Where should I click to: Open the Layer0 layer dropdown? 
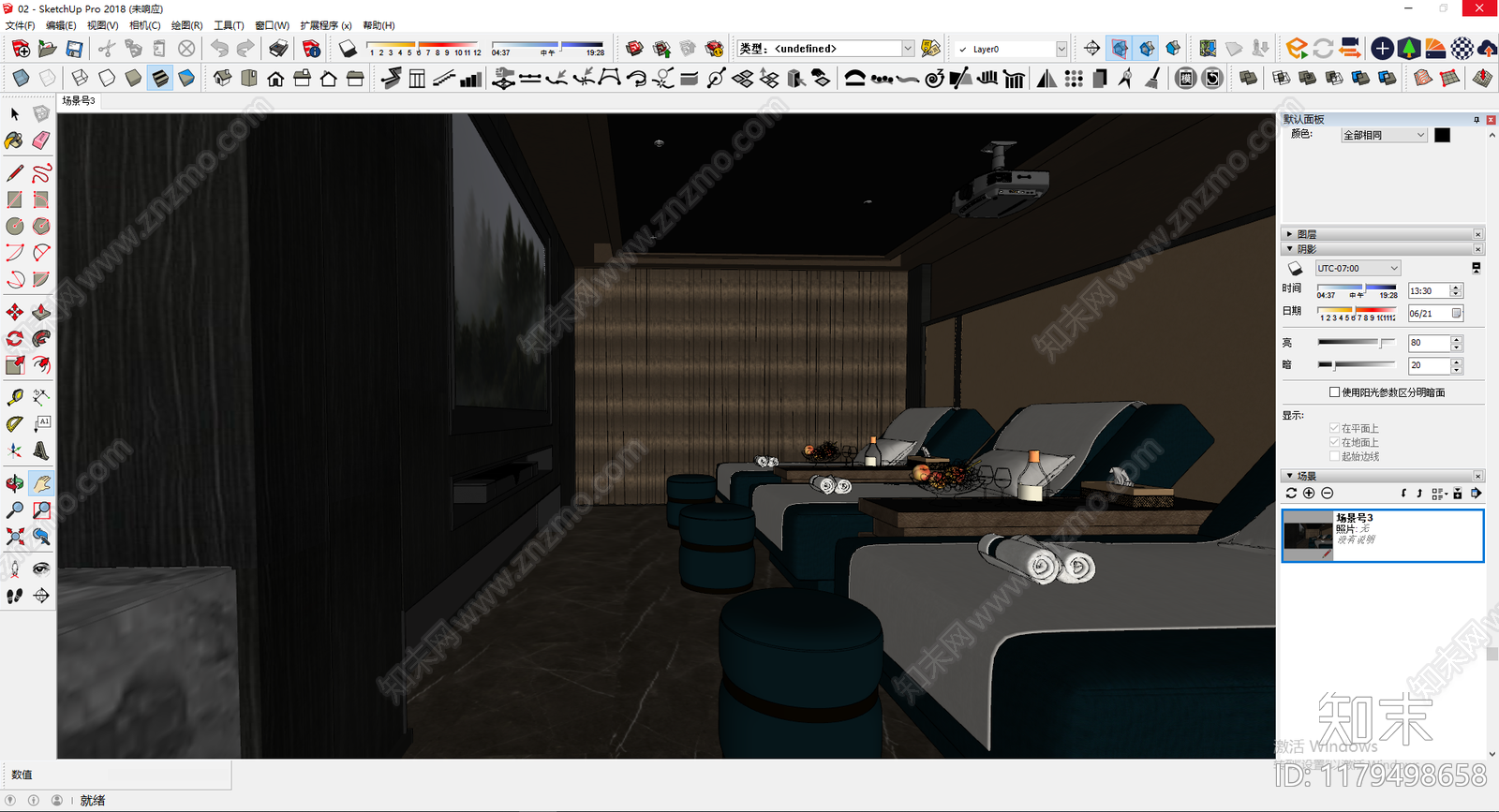pyautogui.click(x=1061, y=49)
